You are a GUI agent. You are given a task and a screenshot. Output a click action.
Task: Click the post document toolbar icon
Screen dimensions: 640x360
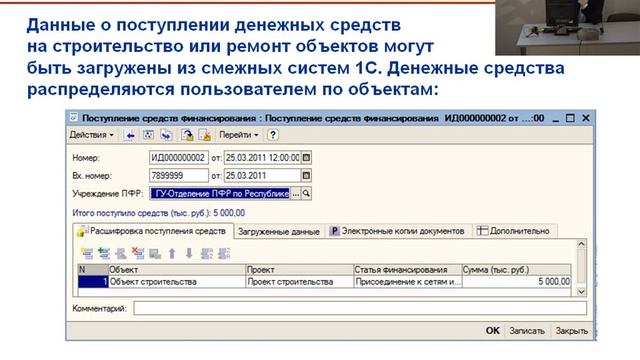tap(187, 135)
